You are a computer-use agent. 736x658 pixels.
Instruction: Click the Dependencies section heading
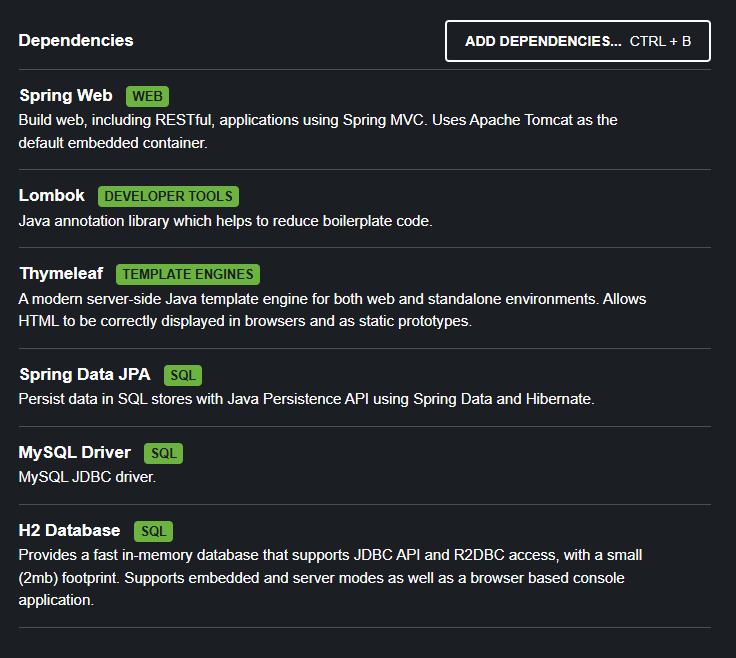pyautogui.click(x=76, y=40)
